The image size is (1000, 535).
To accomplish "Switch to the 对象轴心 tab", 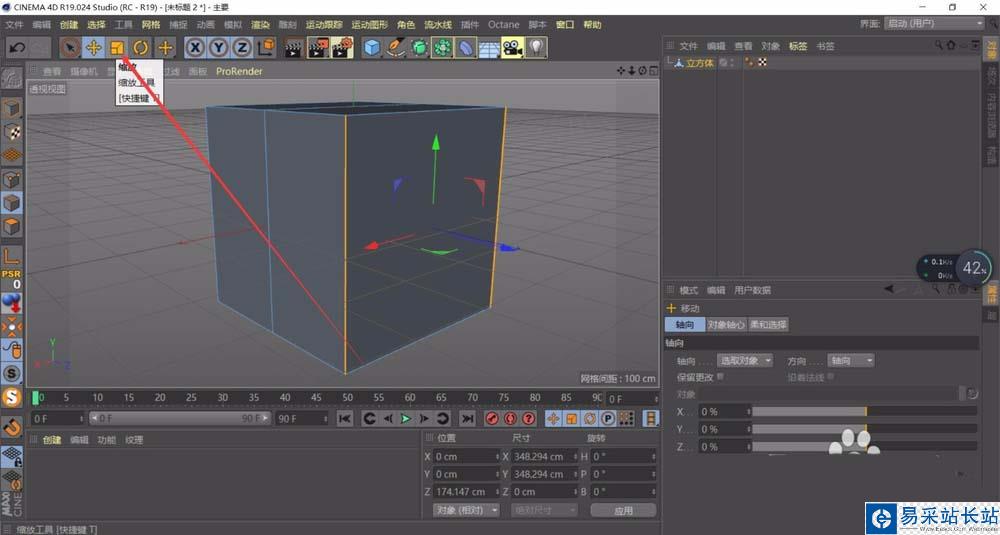I will point(726,325).
